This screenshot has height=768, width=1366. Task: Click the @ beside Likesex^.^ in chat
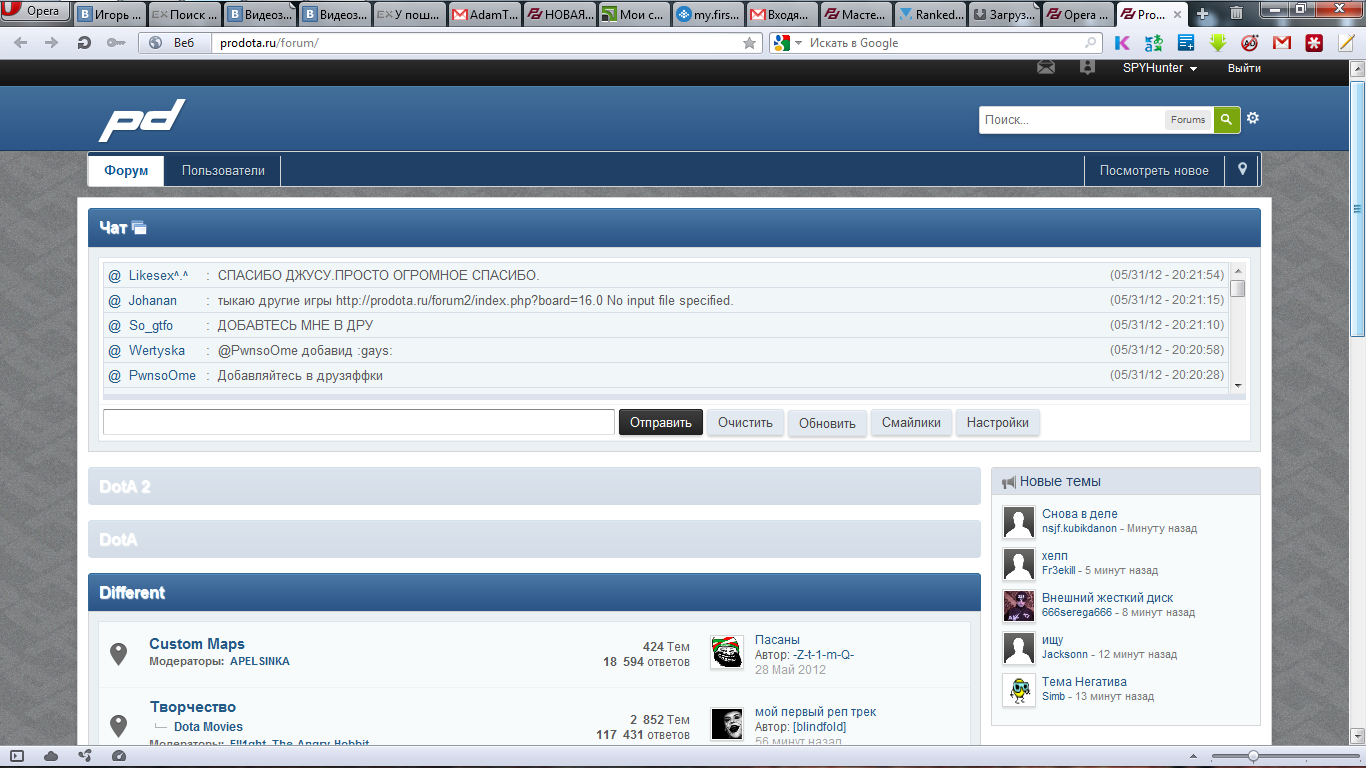click(x=114, y=275)
